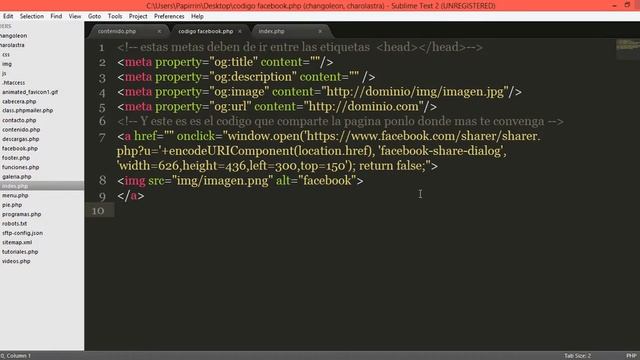Click line number 7 in gutter
The width and height of the screenshot is (640, 360).
pyautogui.click(x=102, y=138)
